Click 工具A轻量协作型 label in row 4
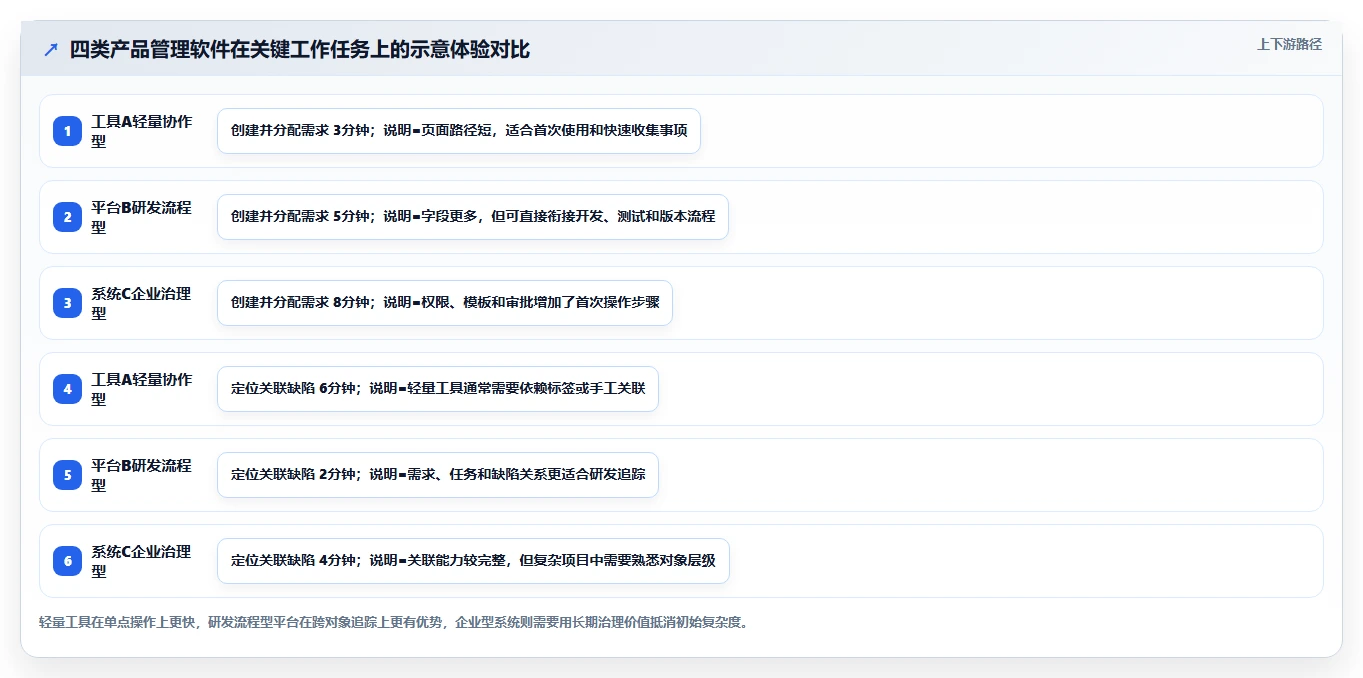This screenshot has width=1363, height=678. click(141, 389)
